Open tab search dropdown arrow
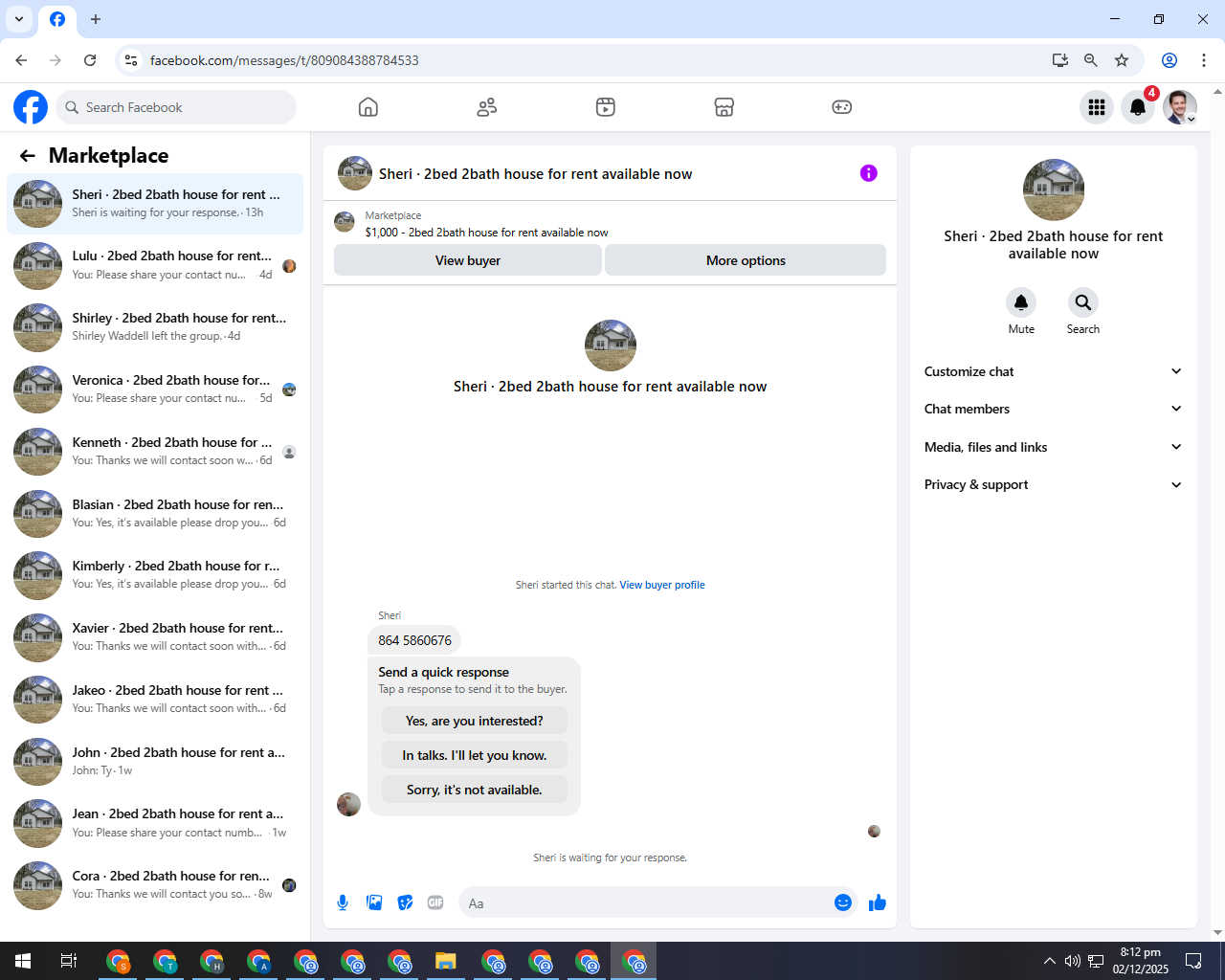Image resolution: width=1225 pixels, height=980 pixels. click(19, 19)
